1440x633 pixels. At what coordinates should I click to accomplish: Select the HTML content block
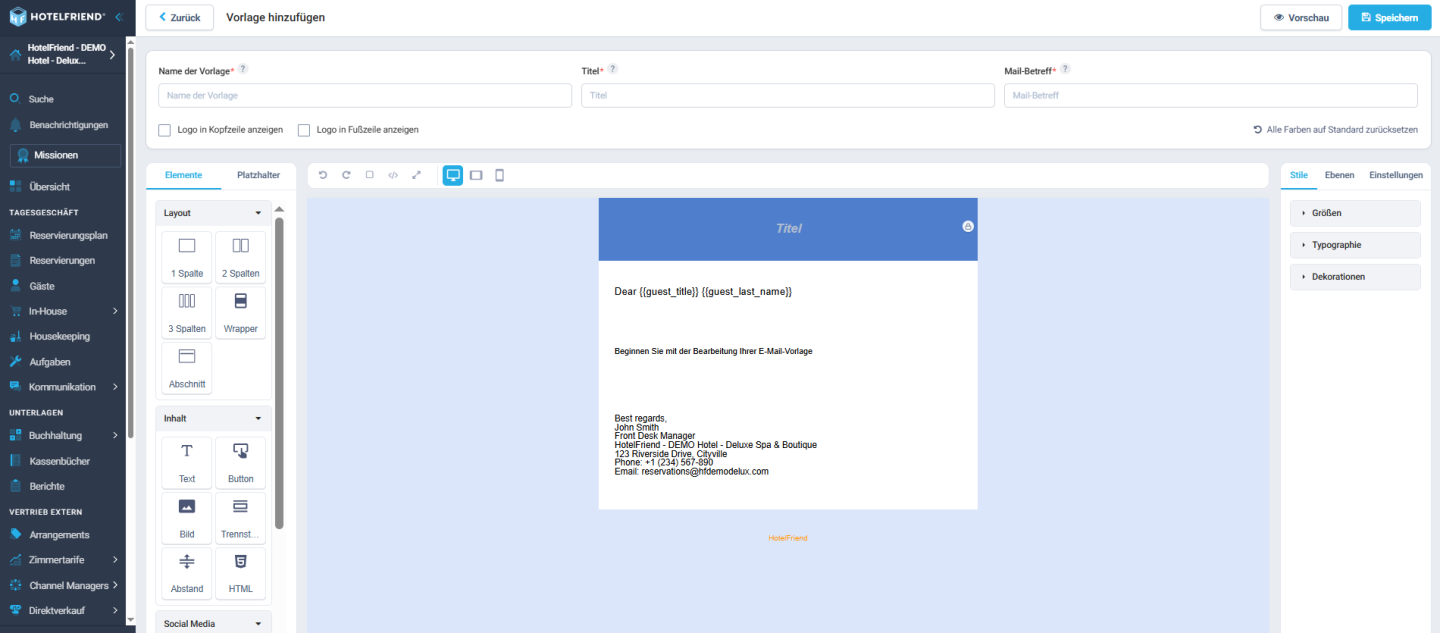(241, 573)
